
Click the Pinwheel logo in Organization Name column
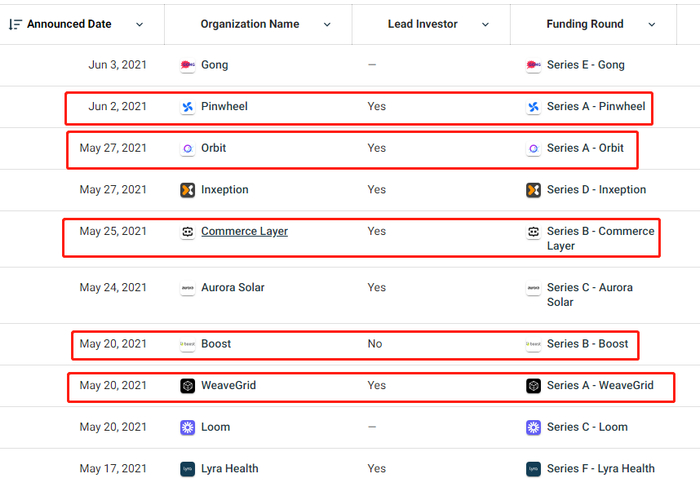tap(187, 107)
